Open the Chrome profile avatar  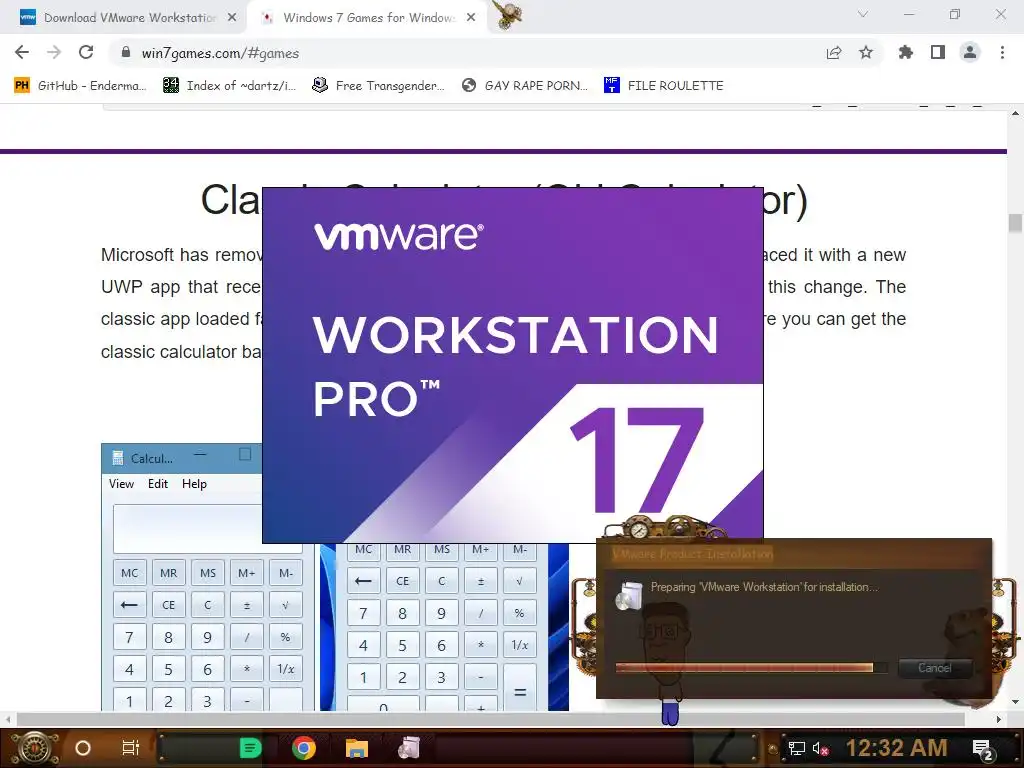[x=970, y=52]
